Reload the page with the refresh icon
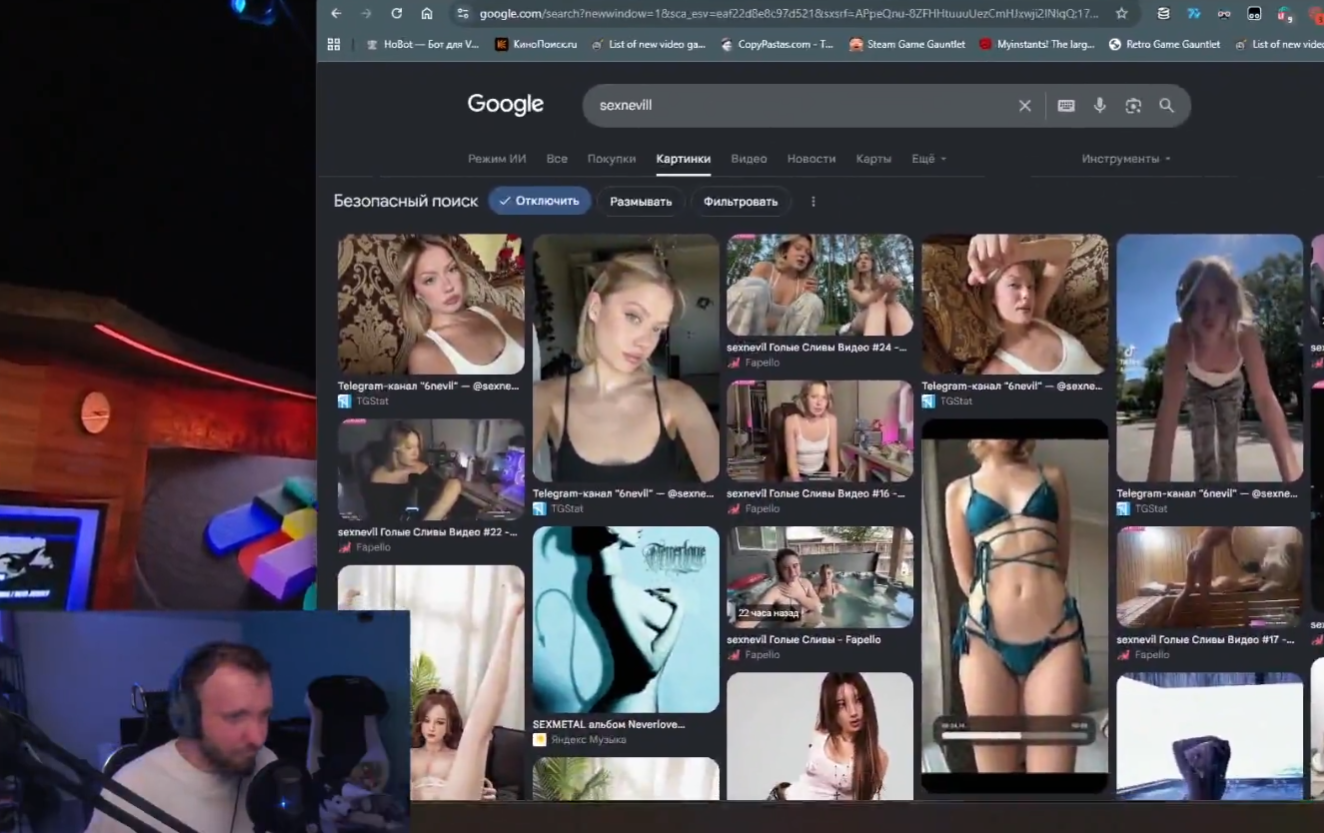The image size is (1324, 833). pyautogui.click(x=396, y=14)
